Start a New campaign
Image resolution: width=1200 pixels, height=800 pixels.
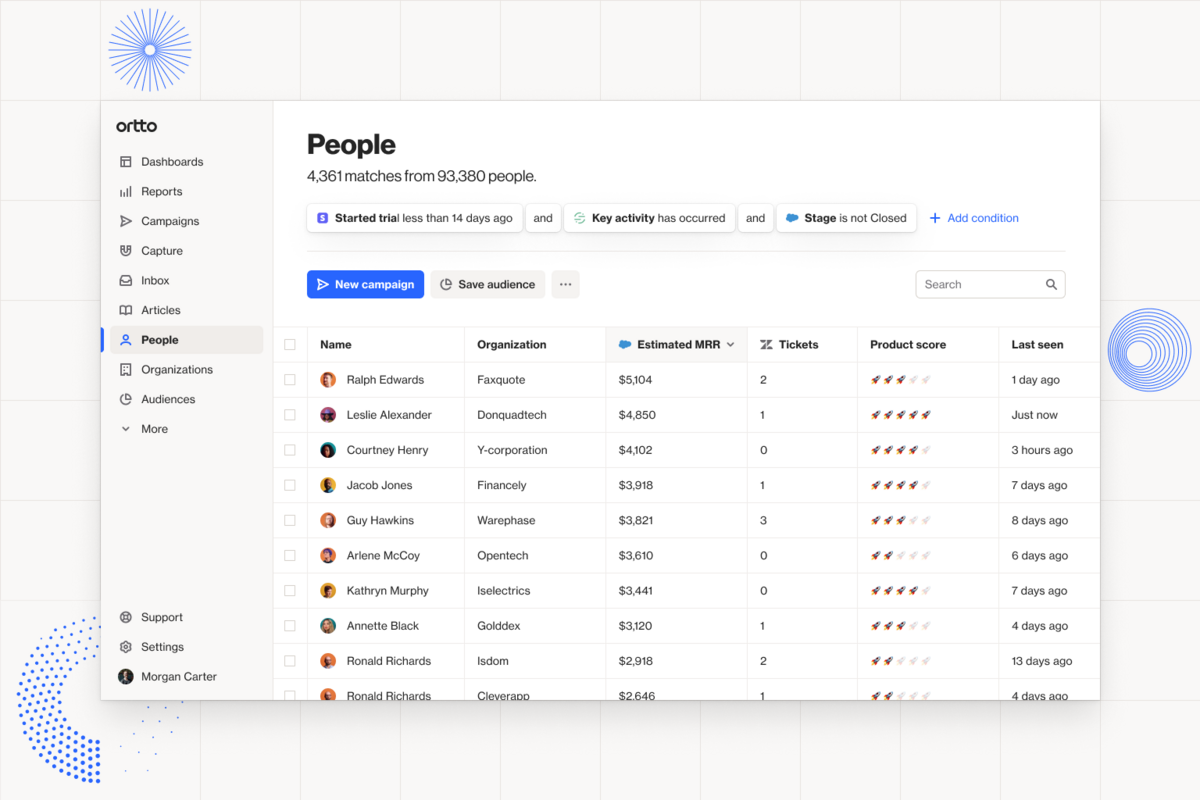365,284
